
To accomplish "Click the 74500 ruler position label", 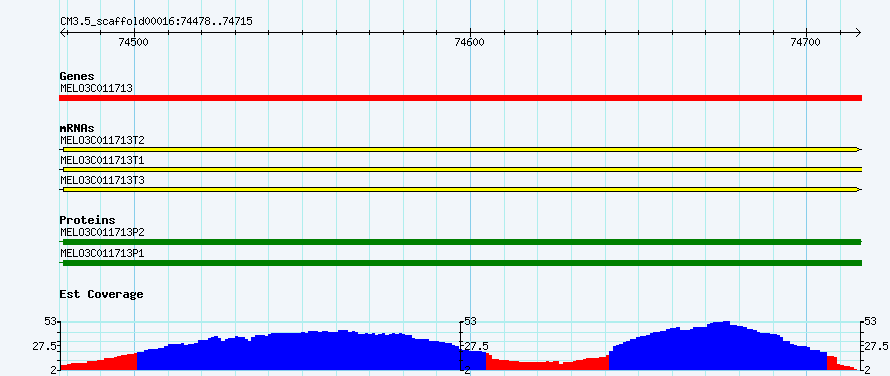I will [x=134, y=42].
